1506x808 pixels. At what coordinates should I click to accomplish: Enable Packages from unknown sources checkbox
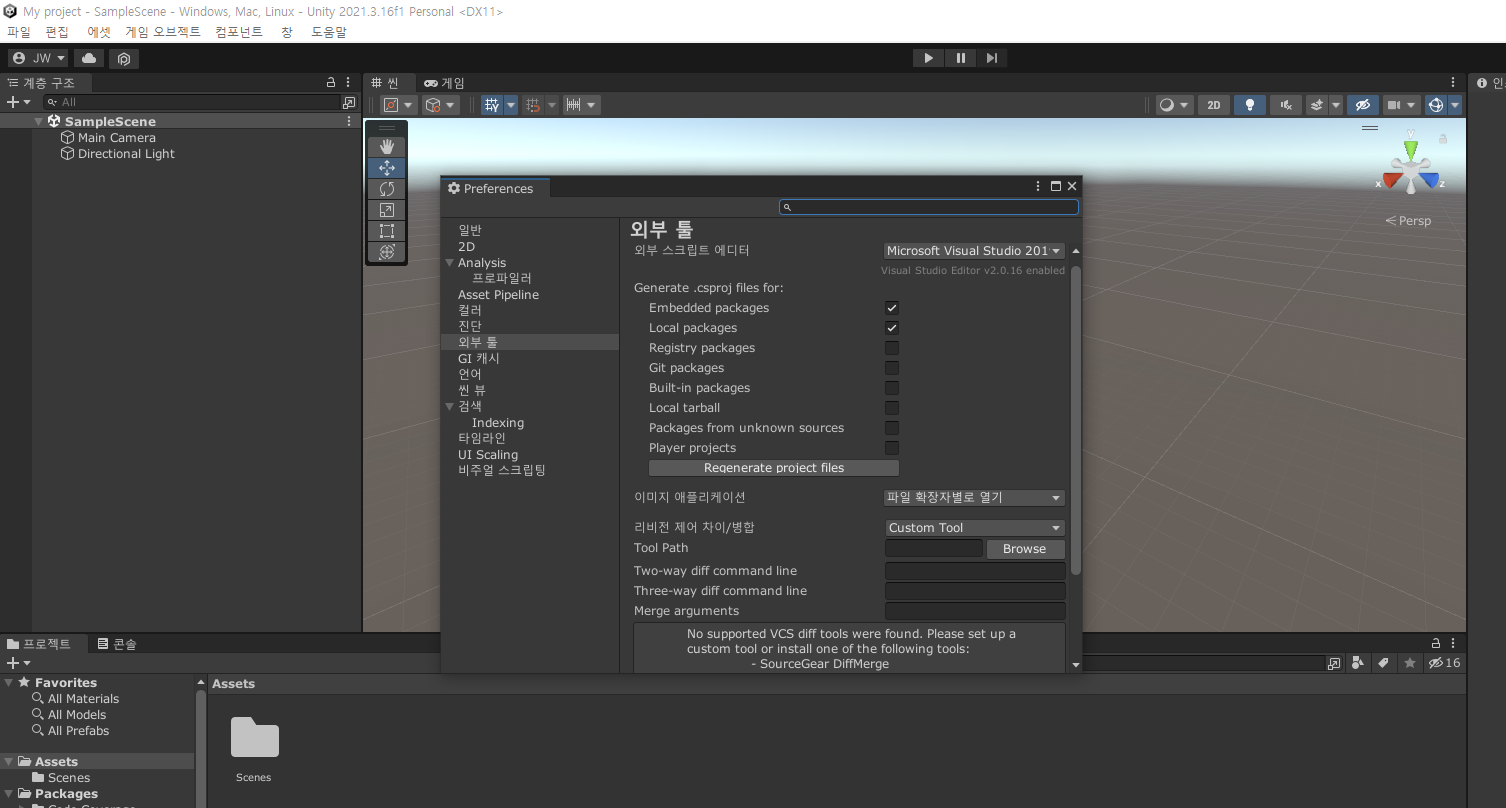point(892,428)
